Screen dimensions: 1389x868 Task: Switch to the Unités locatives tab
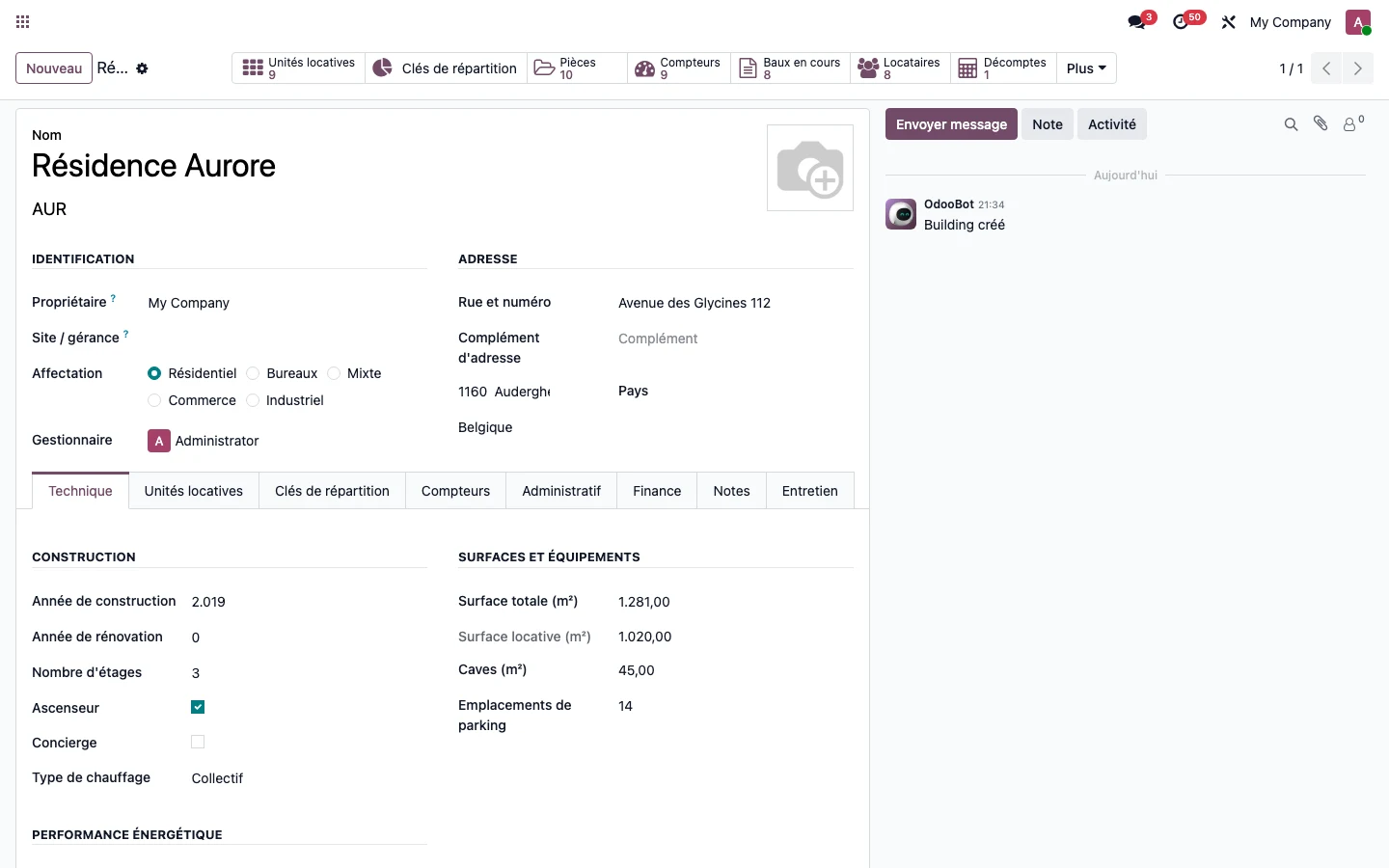coord(194,491)
